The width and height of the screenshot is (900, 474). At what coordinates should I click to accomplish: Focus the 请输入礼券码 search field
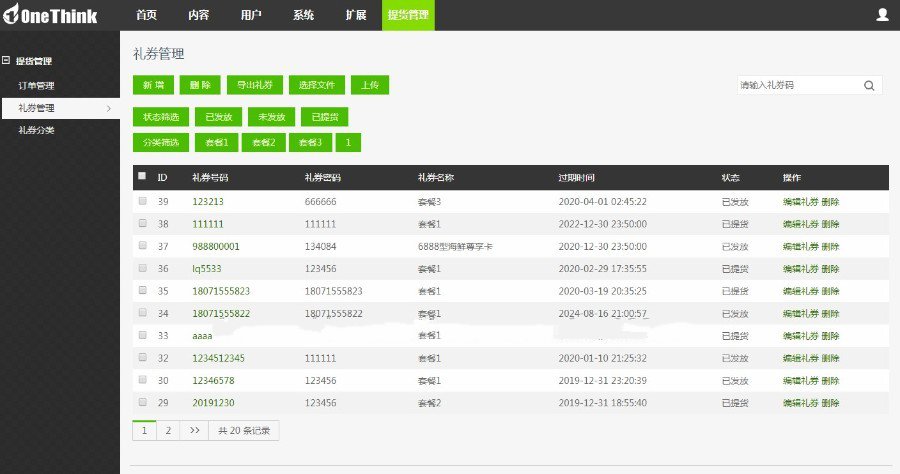(x=797, y=86)
